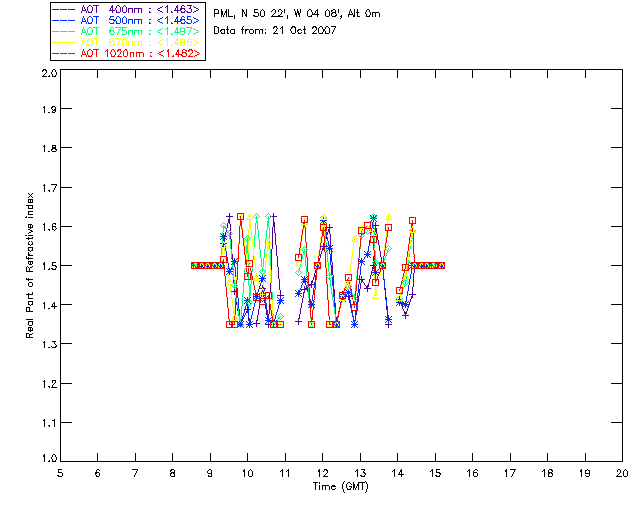Click the x-axis tick label 12
Image resolution: width=640 pixels, height=512 pixels.
pos(322,473)
